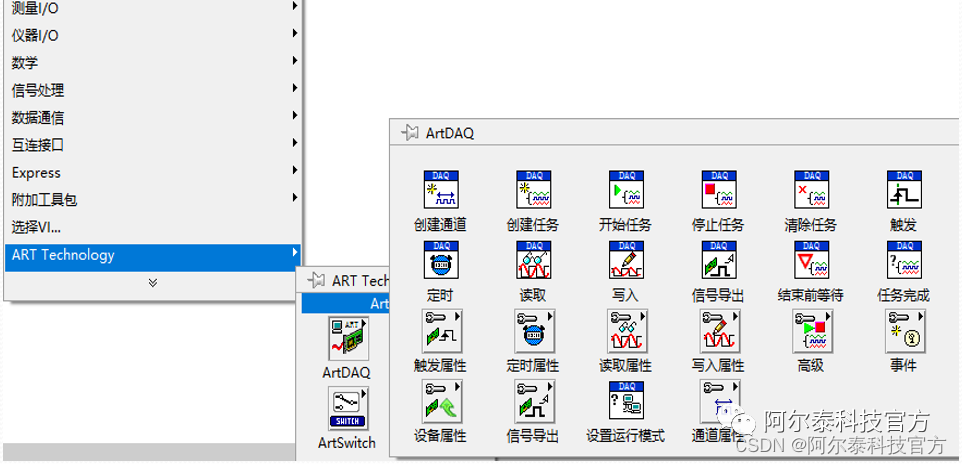Open the 附加工具包 menu entry
The height and width of the screenshot is (464, 962).
click(x=153, y=199)
